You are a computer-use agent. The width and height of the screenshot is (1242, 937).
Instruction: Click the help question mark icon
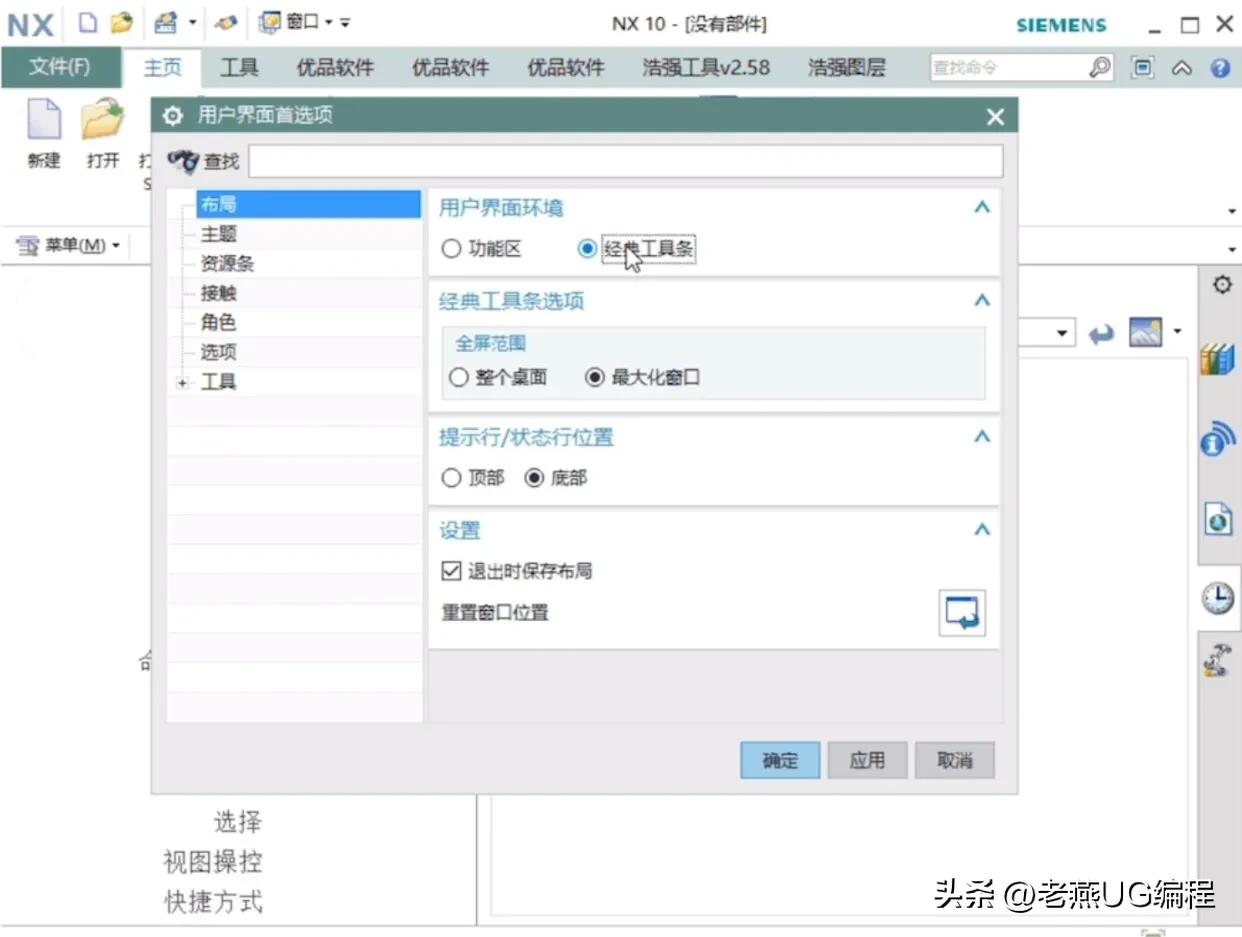pyautogui.click(x=1219, y=68)
